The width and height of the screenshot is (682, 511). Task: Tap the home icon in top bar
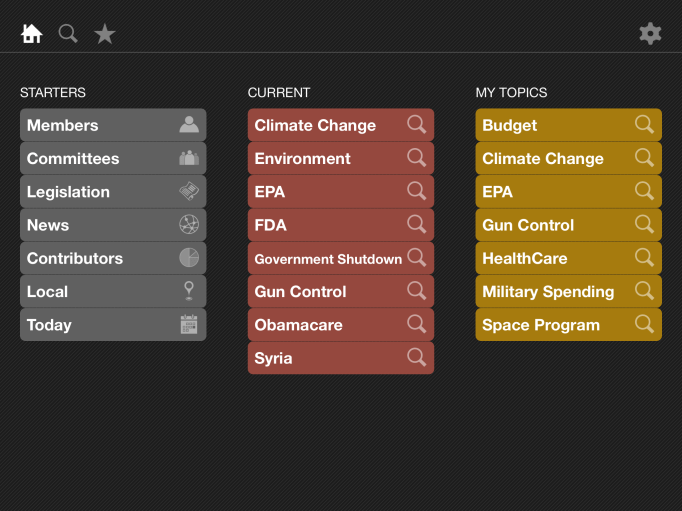32,34
